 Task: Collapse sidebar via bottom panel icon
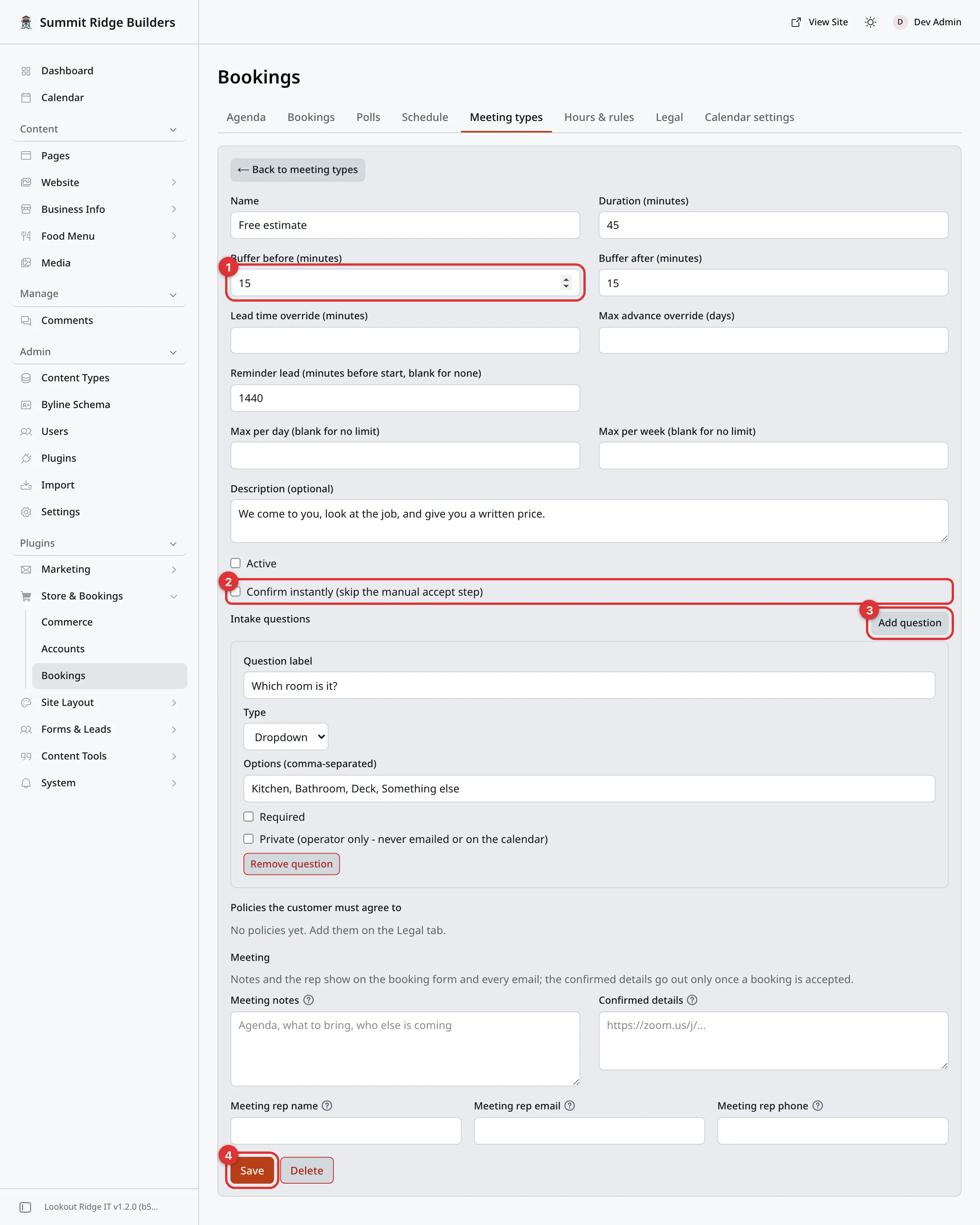click(x=26, y=1207)
